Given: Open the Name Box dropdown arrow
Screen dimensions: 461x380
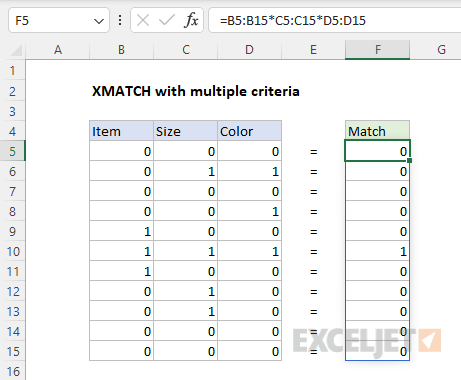Looking at the screenshot, I should [99, 21].
